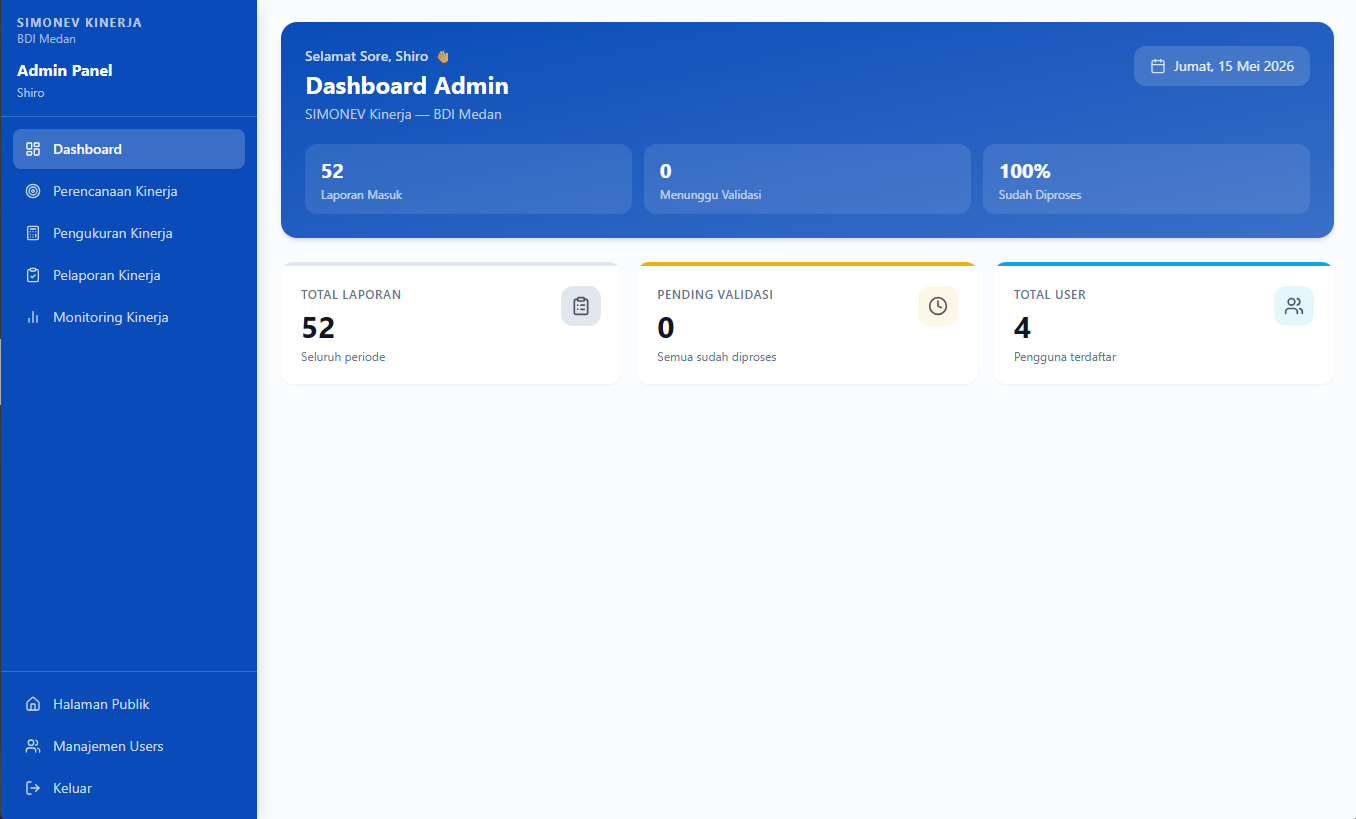1356x819 pixels.
Task: Open the Dashboard menu item
Action: 129,149
